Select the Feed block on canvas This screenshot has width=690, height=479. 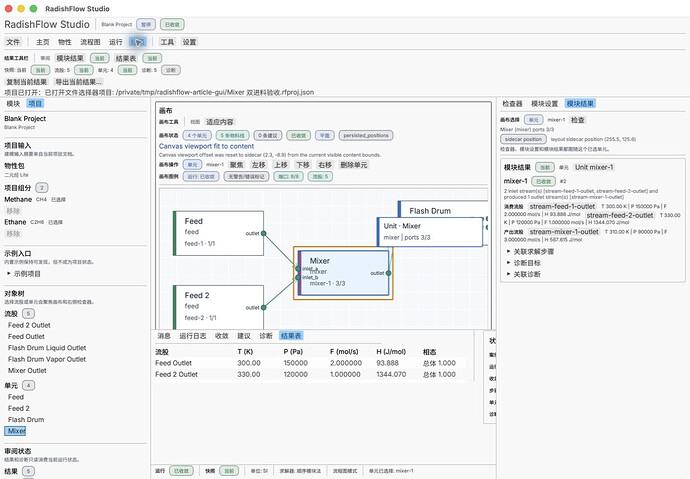[219, 233]
